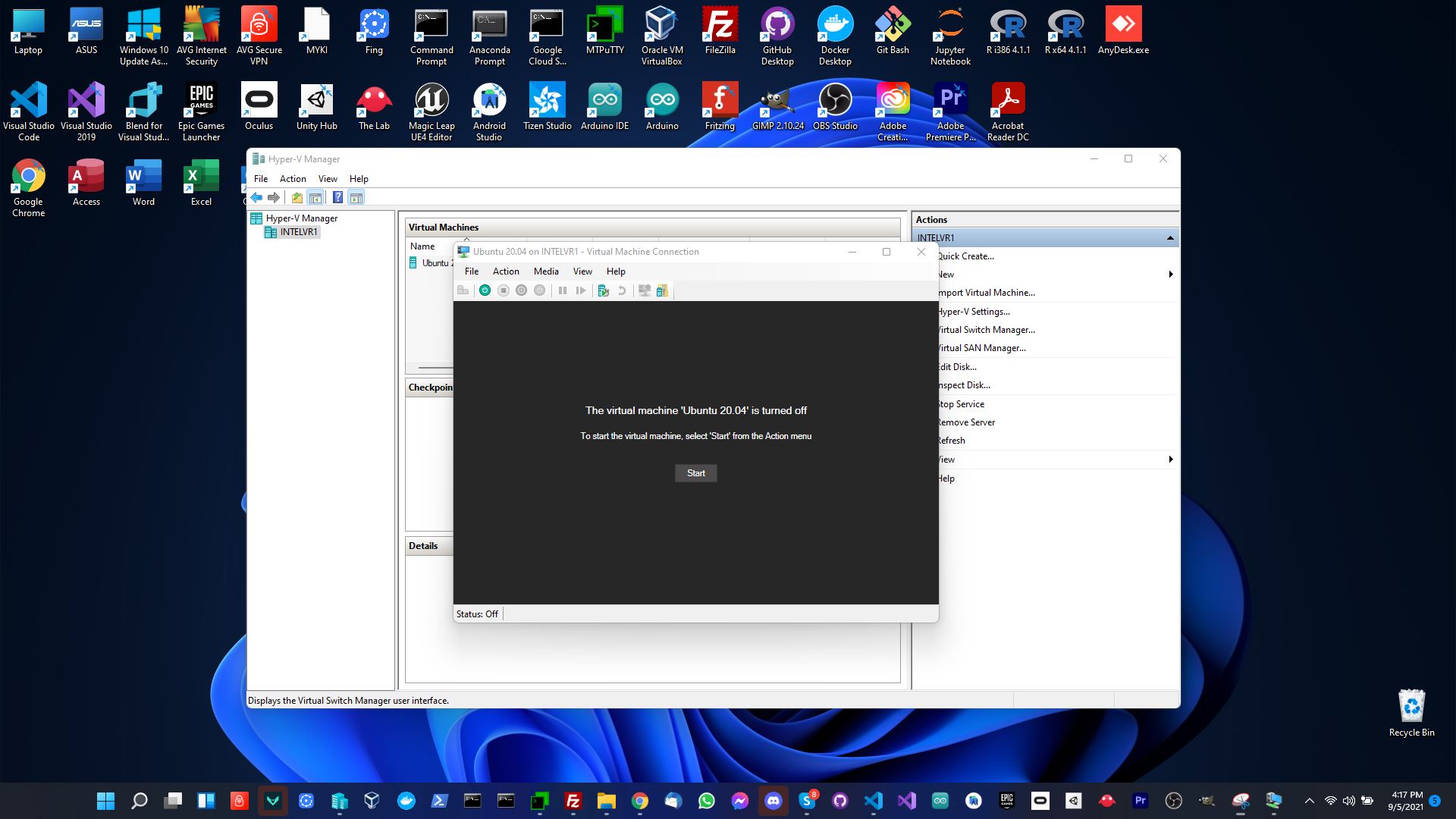
Task: Click the blue Help question mark icon
Action: [337, 198]
